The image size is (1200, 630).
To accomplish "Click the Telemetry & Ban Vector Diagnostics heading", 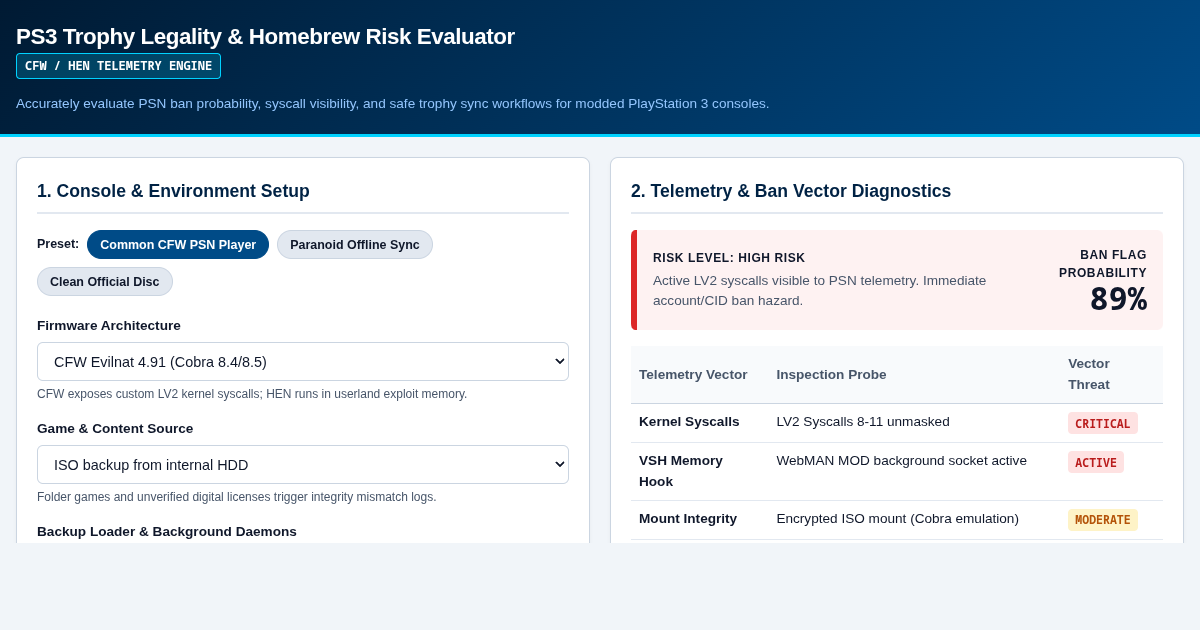I will (791, 191).
